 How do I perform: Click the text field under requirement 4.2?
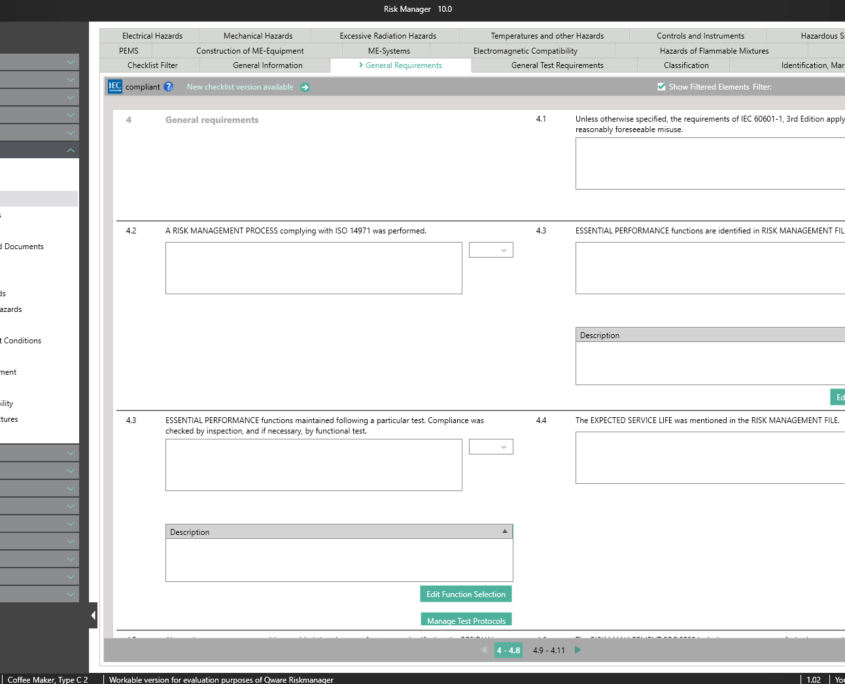tap(313, 267)
